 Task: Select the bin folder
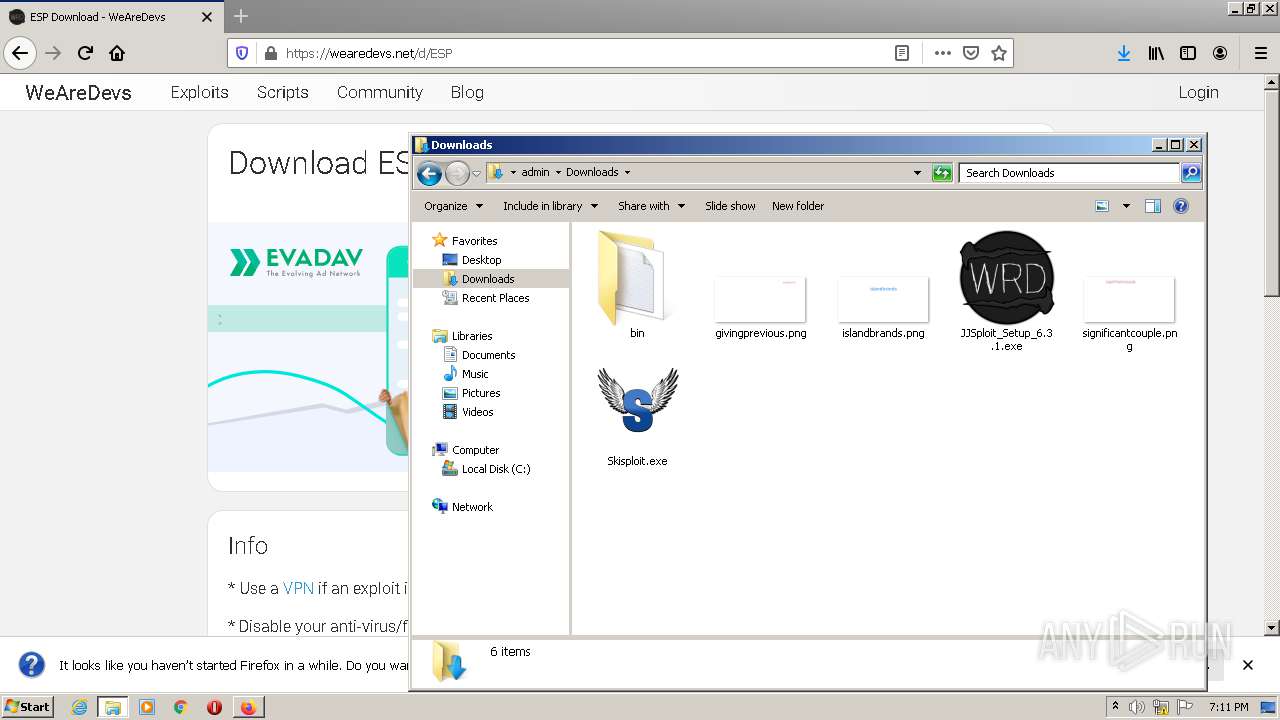[x=637, y=285]
